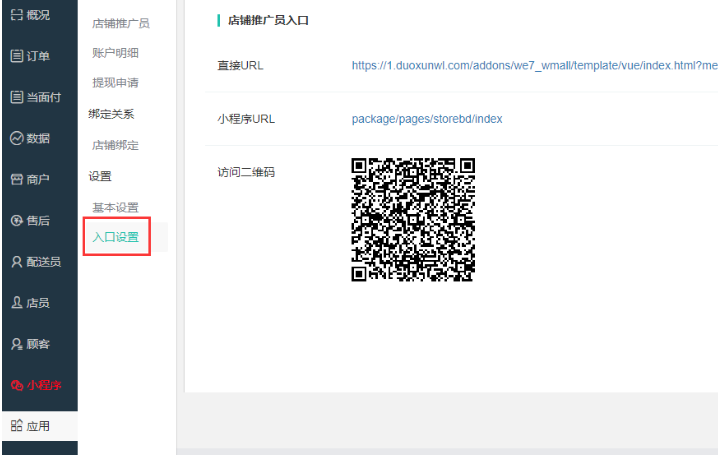
Task: Click the 数据 chart icon
Action: (x=16, y=138)
